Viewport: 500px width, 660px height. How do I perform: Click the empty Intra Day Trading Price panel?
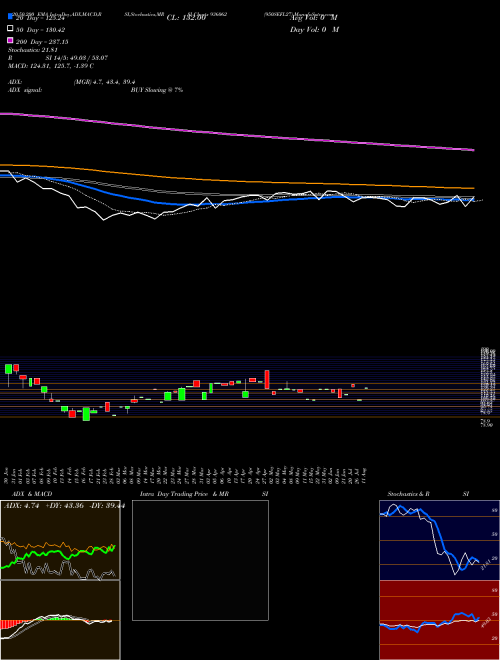pos(200,560)
